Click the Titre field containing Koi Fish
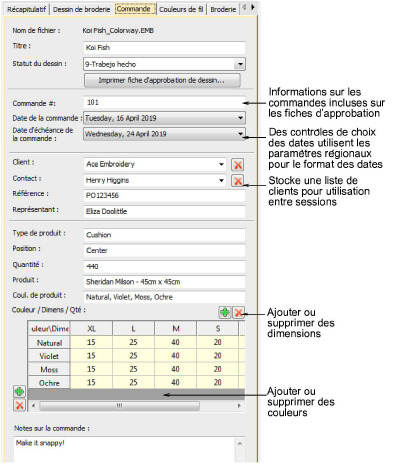Image resolution: width=399 pixels, height=464 pixels. coord(164,47)
